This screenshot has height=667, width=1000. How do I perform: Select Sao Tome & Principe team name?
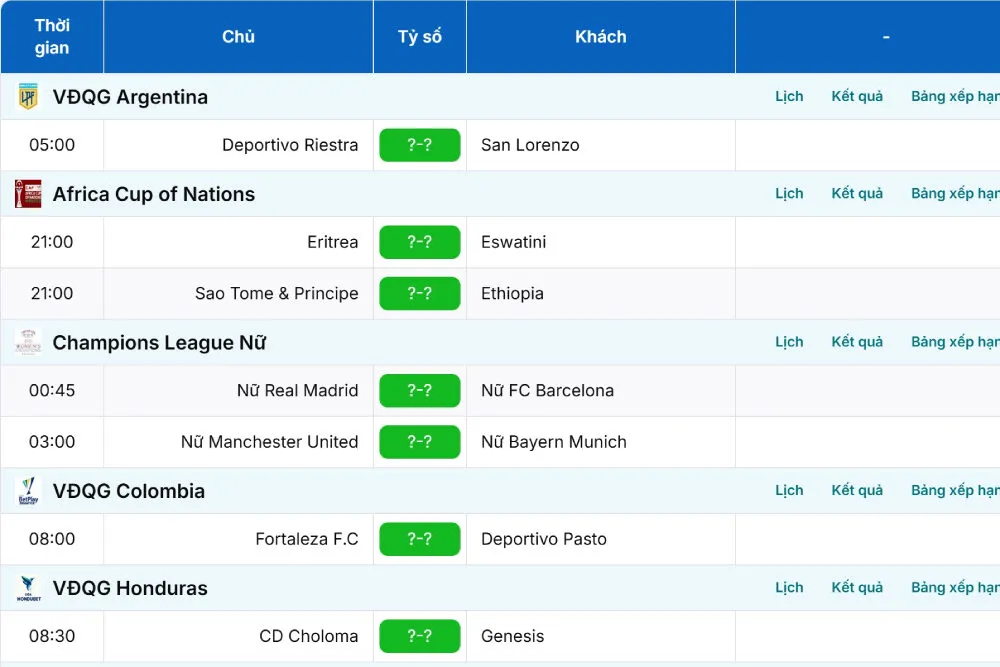276,294
